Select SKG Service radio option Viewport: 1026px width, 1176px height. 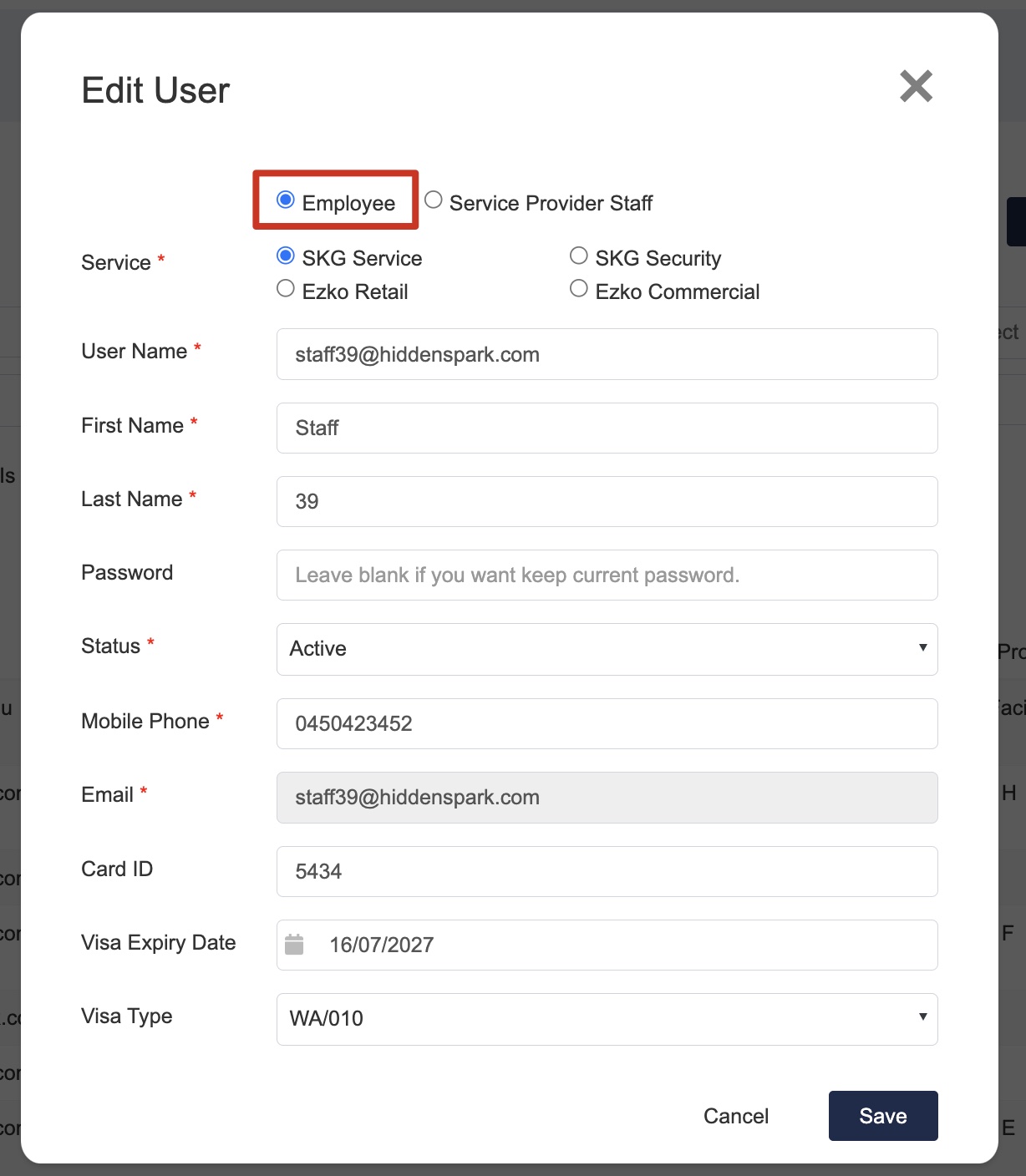(286, 255)
